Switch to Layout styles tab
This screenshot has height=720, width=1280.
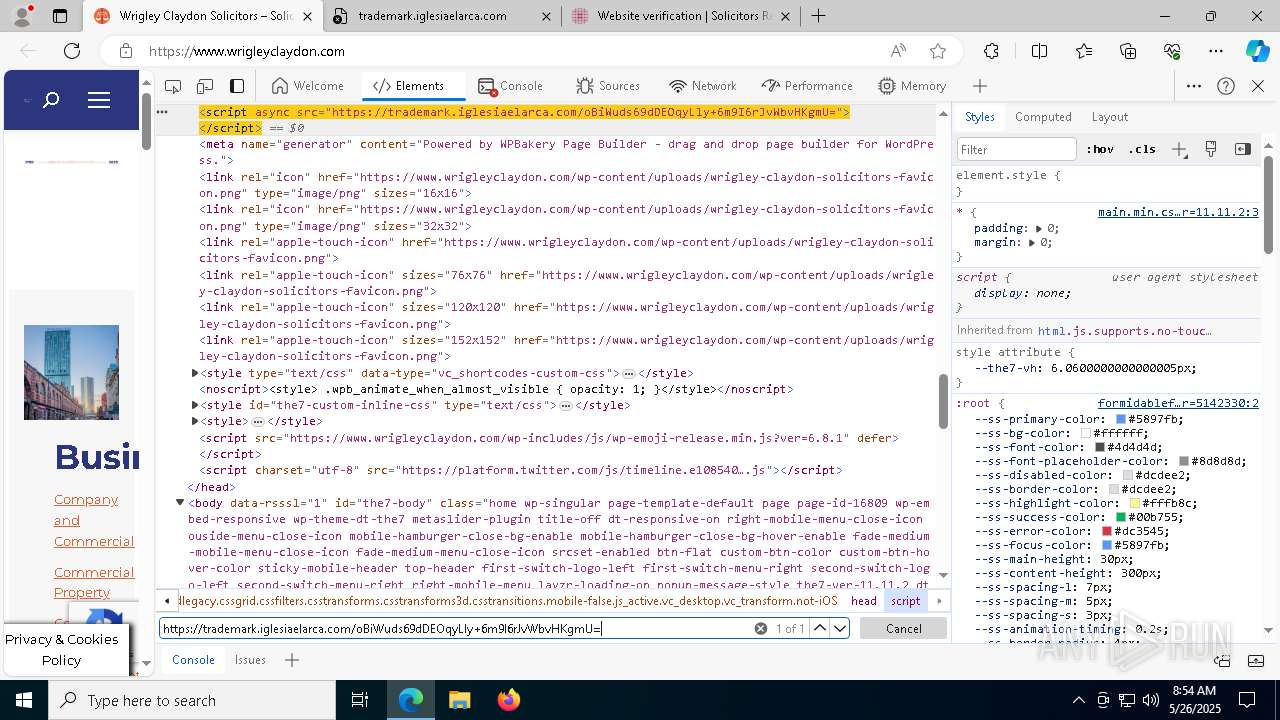[1109, 117]
